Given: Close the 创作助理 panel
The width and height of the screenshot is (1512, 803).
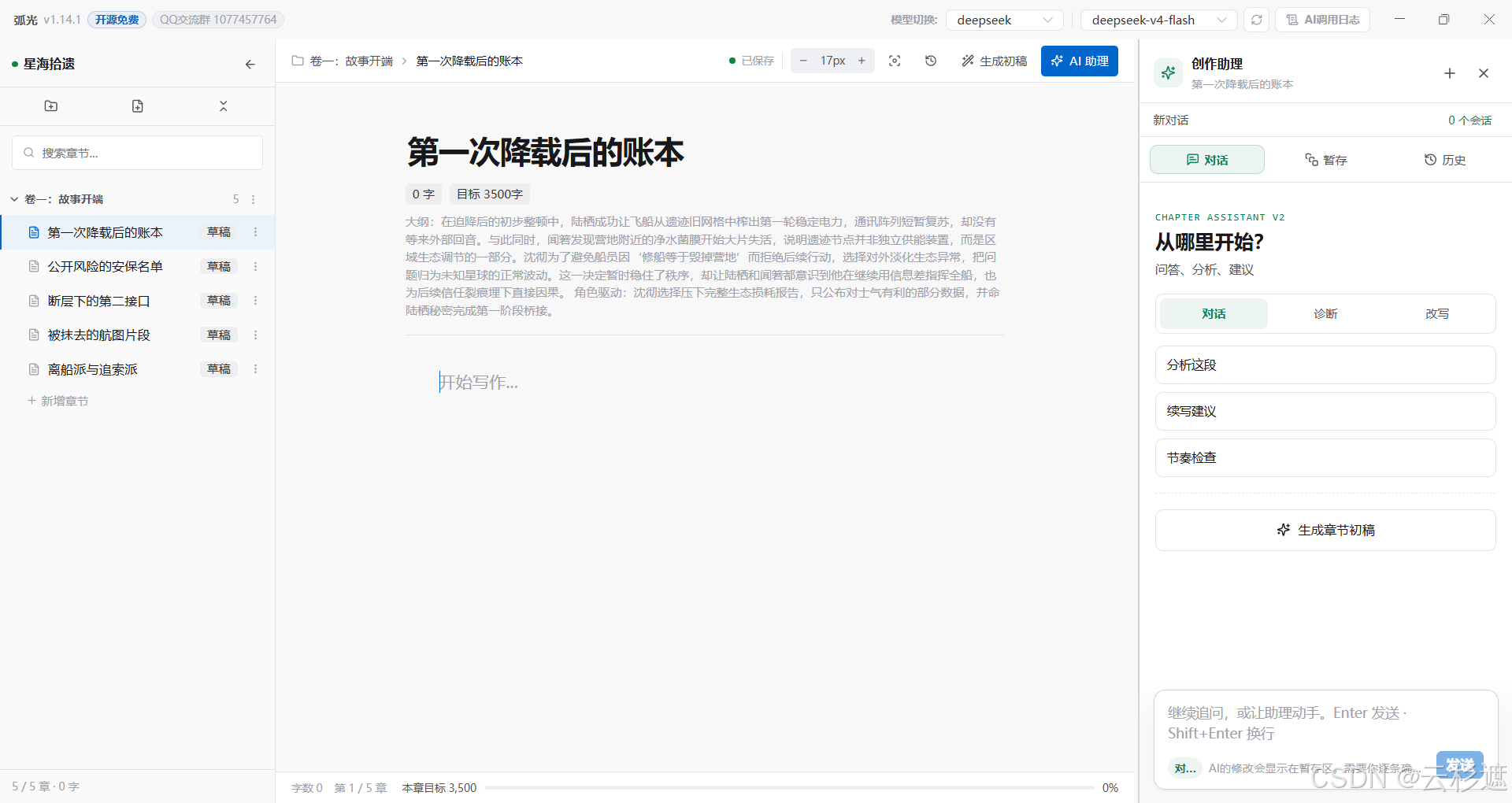Looking at the screenshot, I should pyautogui.click(x=1484, y=73).
